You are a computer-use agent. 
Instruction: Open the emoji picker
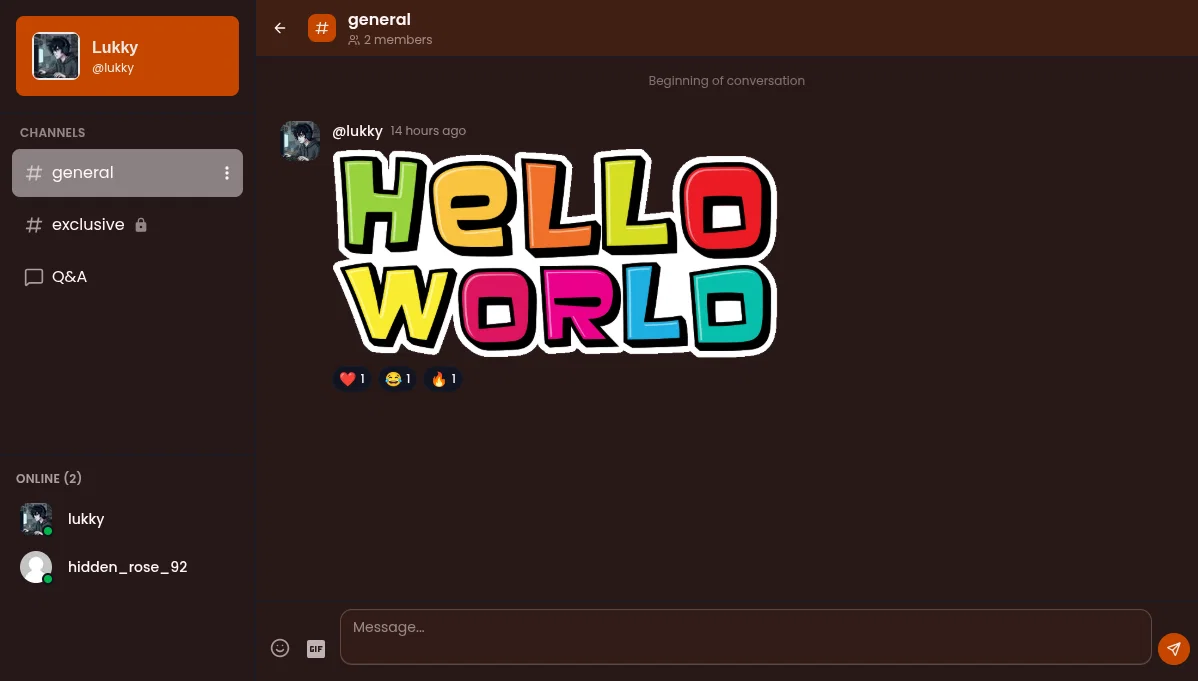pyautogui.click(x=280, y=648)
